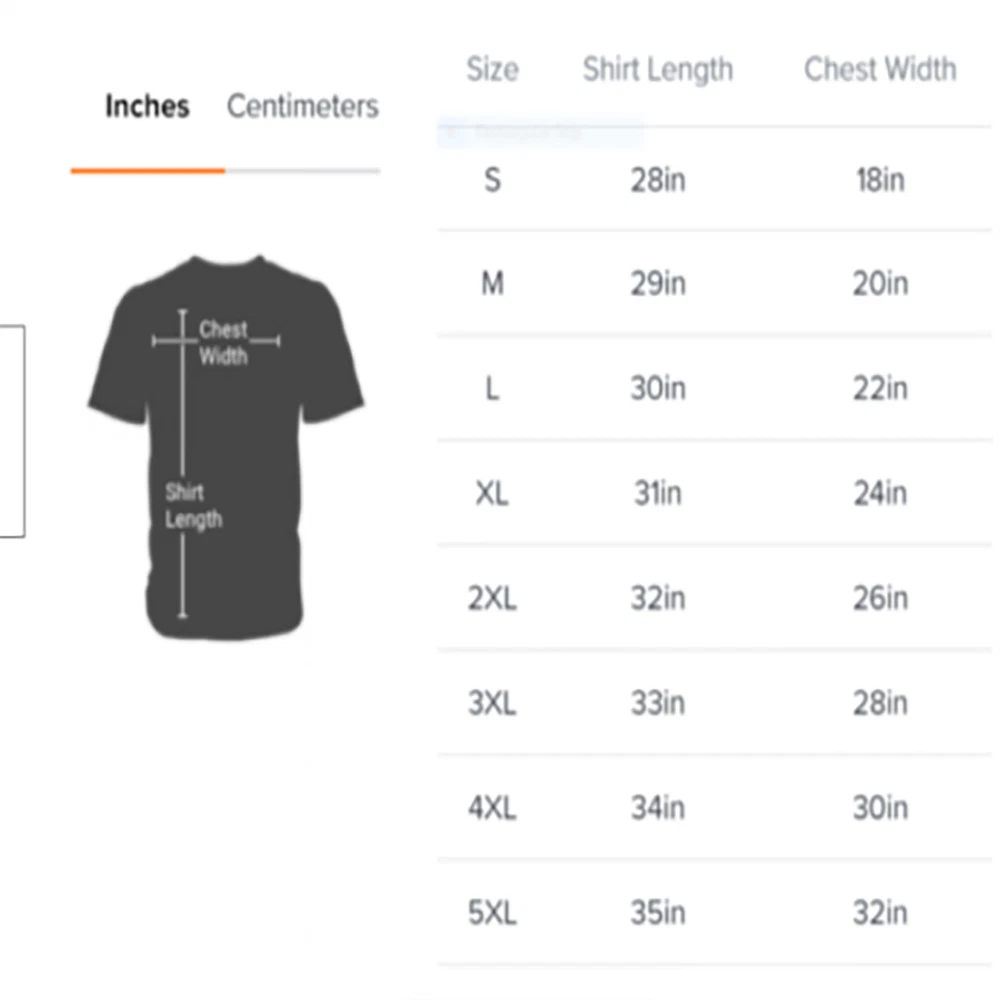Click the Size column header
This screenshot has height=1000, width=1000.
(x=492, y=69)
